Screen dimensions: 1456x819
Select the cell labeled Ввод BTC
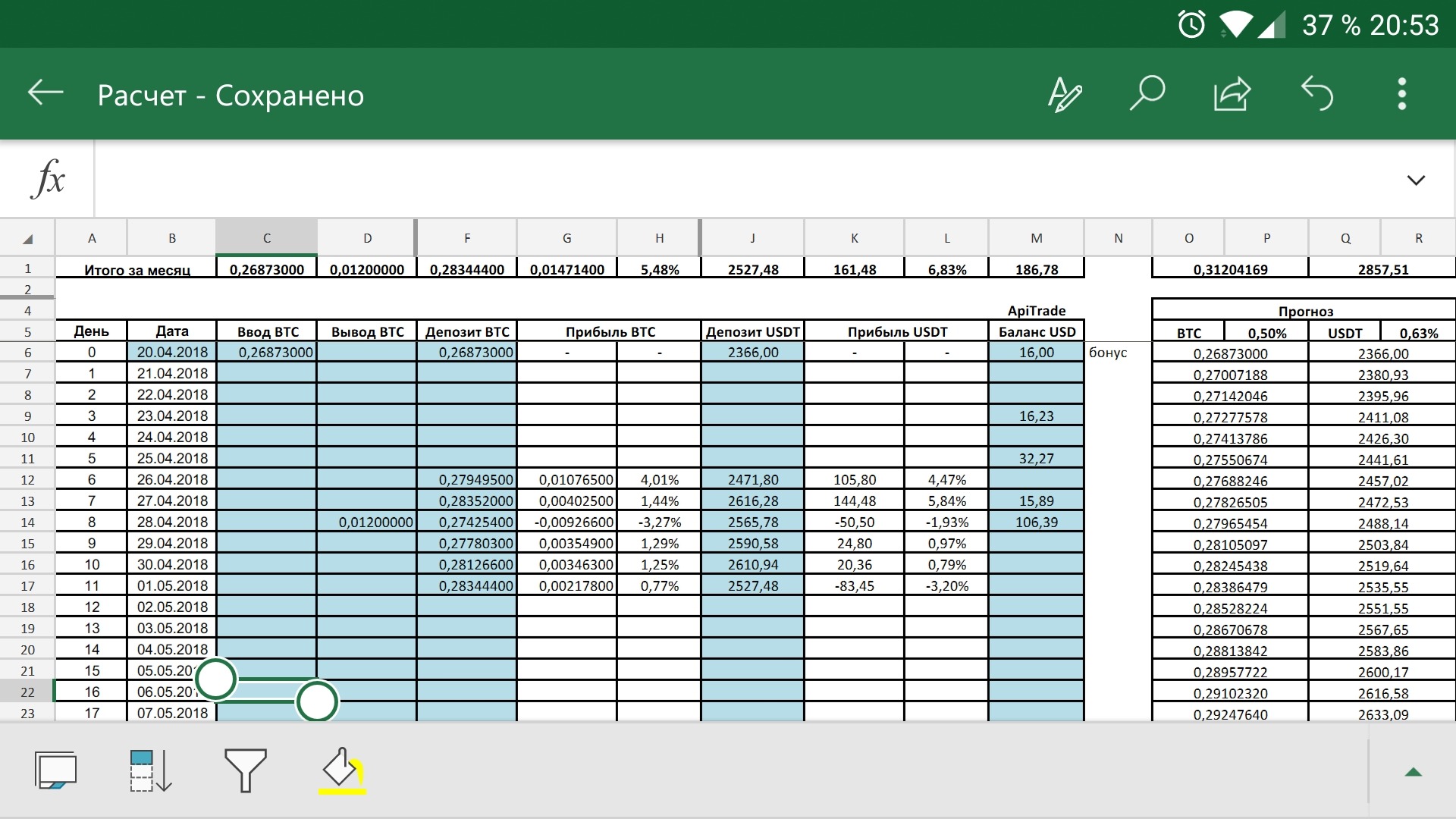point(267,331)
